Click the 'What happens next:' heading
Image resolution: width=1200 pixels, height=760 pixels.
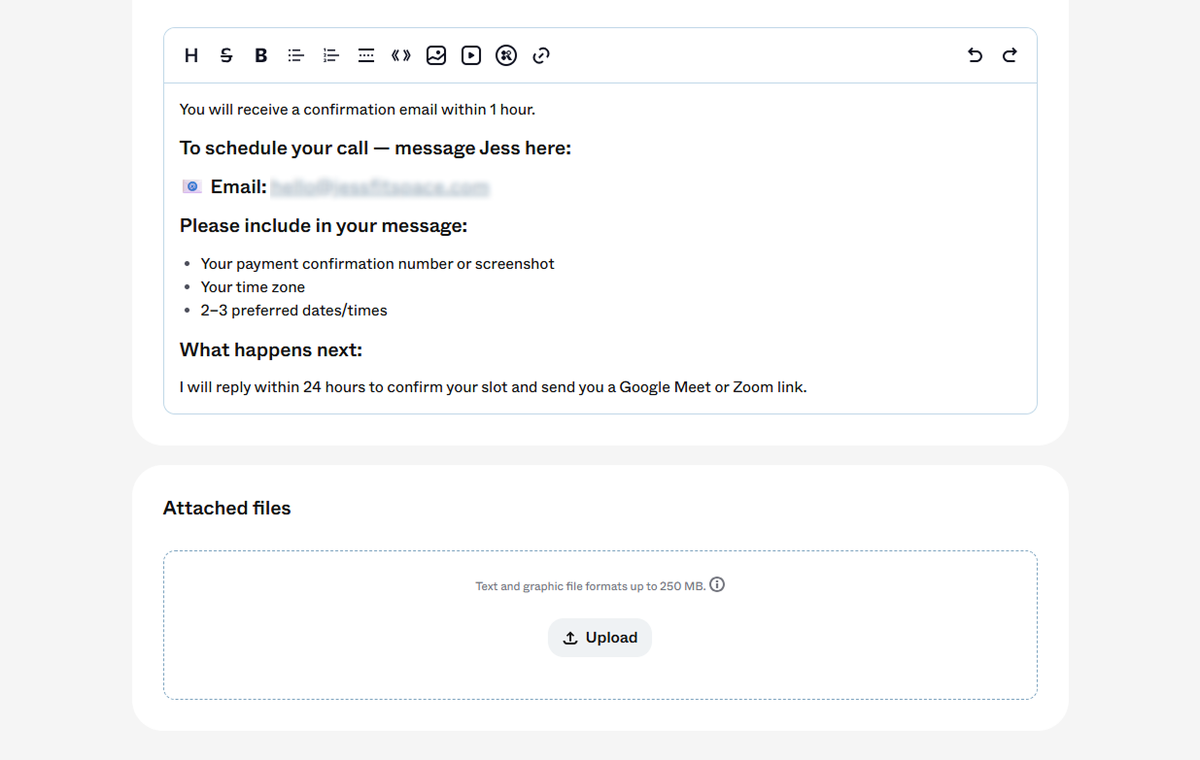click(271, 350)
